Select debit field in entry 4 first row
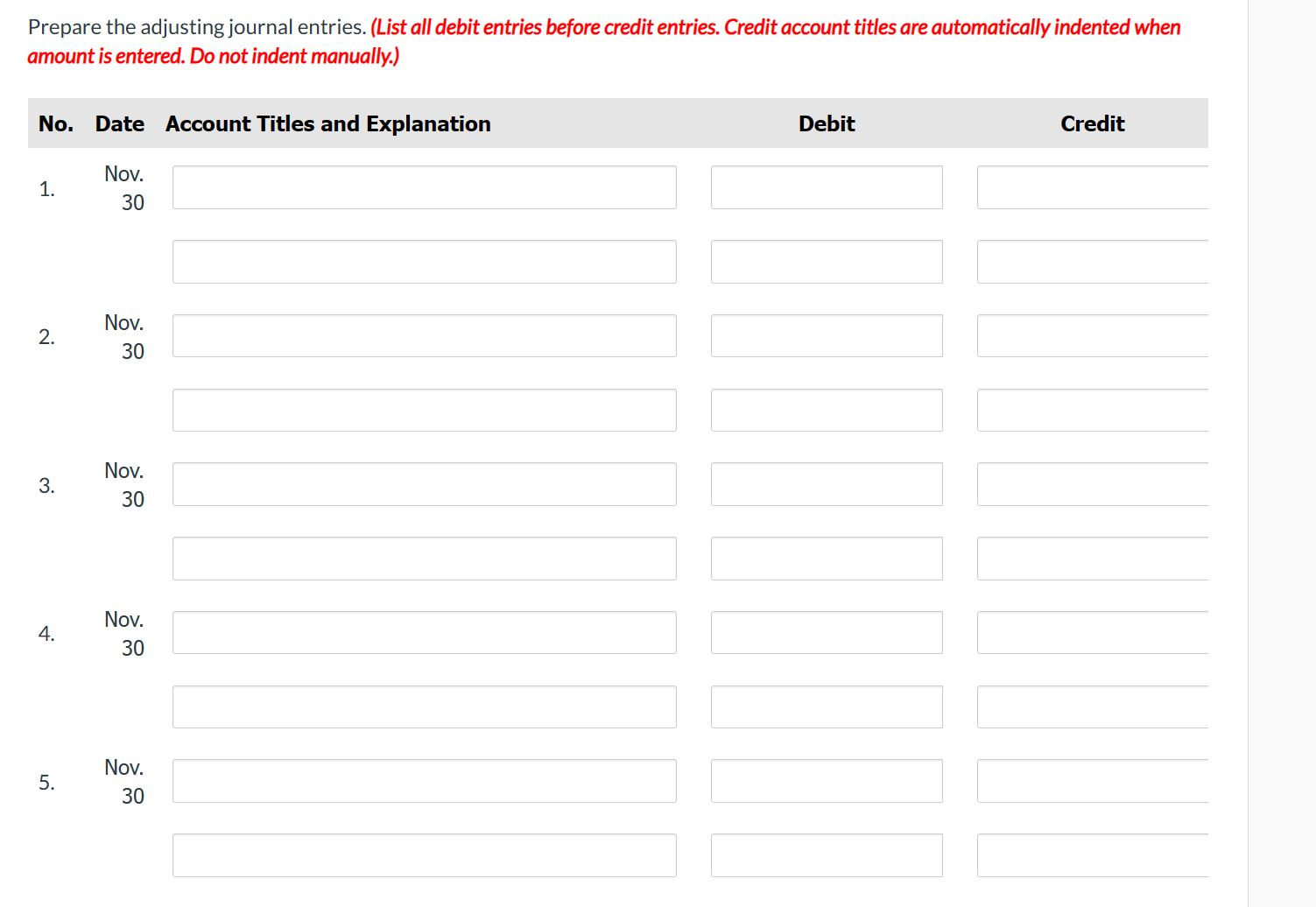The width and height of the screenshot is (1316, 907). pos(826,633)
